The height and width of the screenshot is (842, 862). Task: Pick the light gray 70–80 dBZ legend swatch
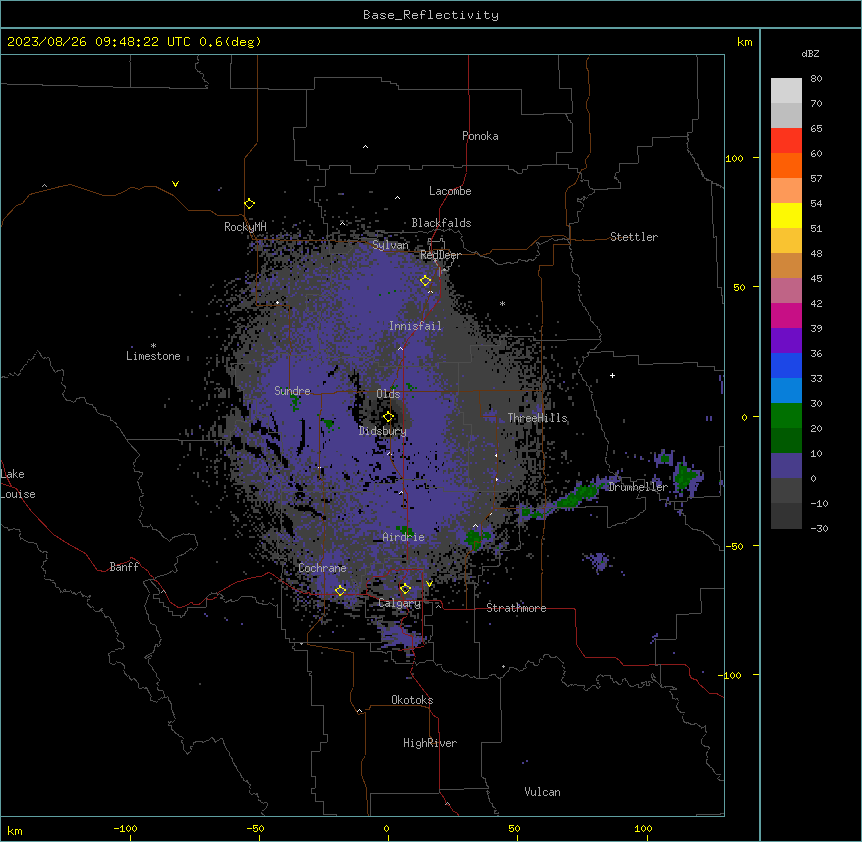pyautogui.click(x=786, y=90)
